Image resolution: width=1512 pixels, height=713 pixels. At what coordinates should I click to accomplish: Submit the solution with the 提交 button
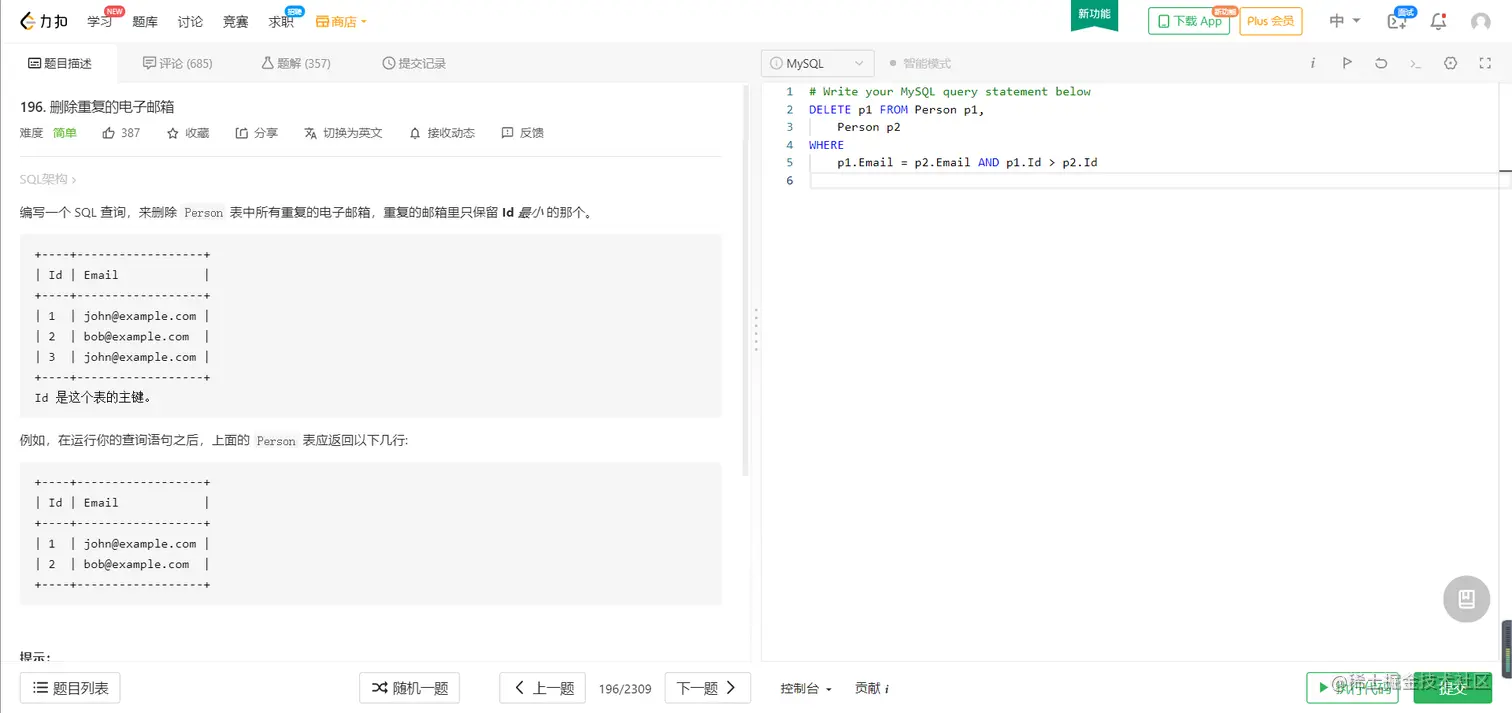click(x=1455, y=688)
